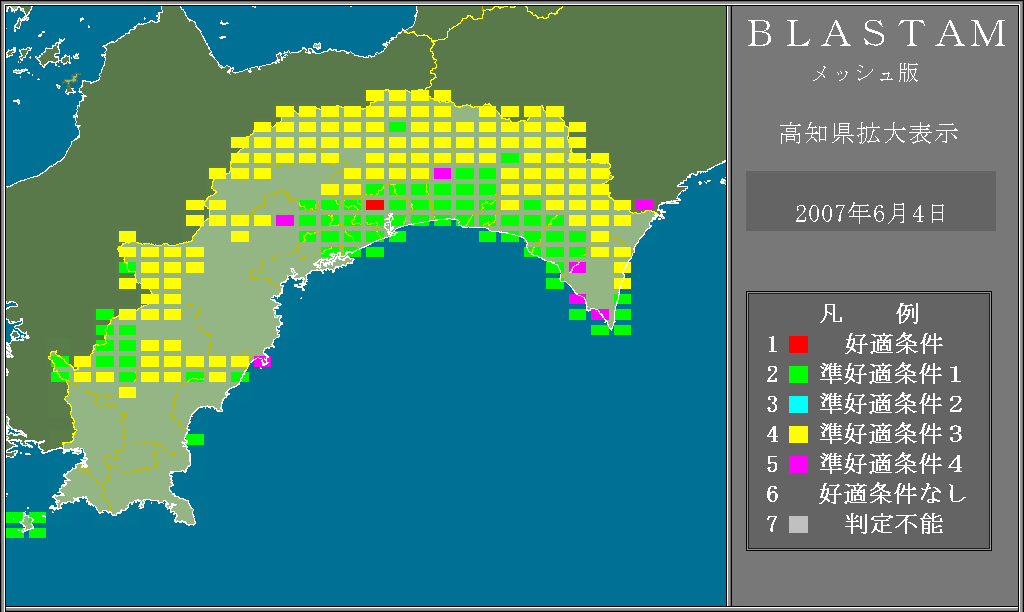This screenshot has width=1024, height=612.
Task: Click the green legend swatch for 準好適条件1
Action: click(x=798, y=374)
